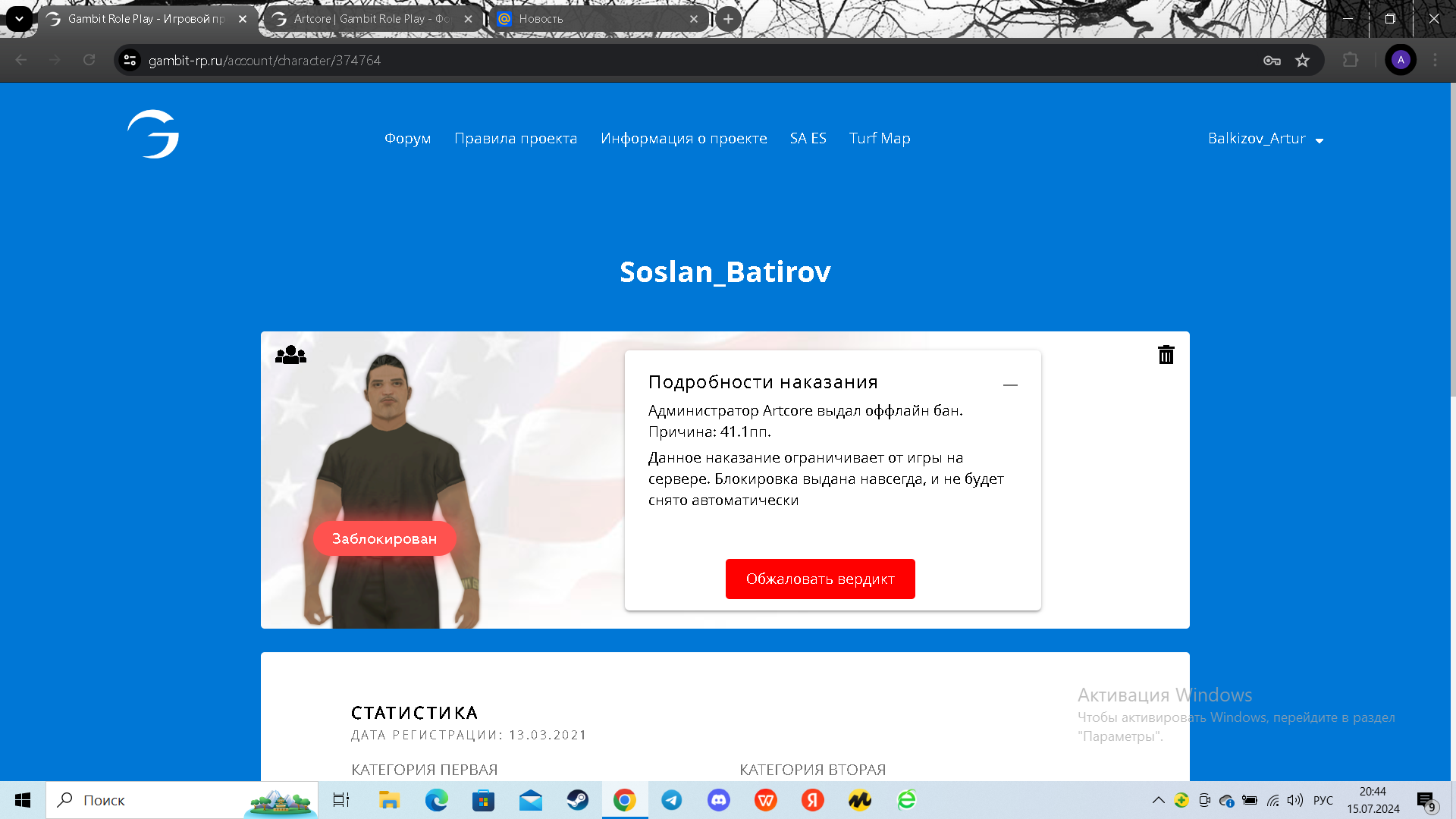This screenshot has height=819, width=1456.
Task: Open the password key icon in the address bar
Action: [1272, 61]
